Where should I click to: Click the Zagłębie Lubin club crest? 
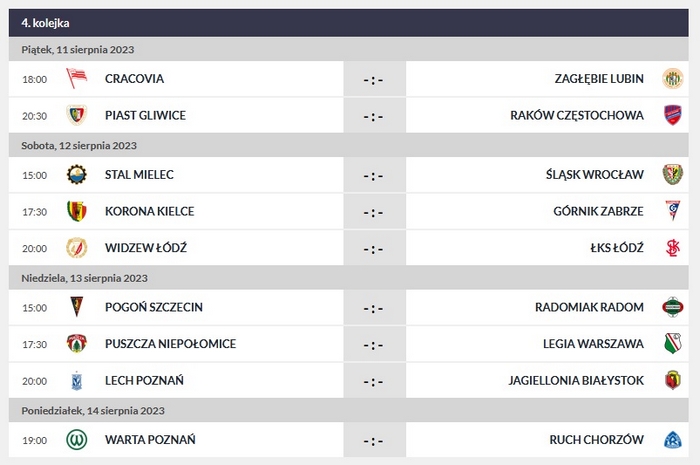[672, 79]
